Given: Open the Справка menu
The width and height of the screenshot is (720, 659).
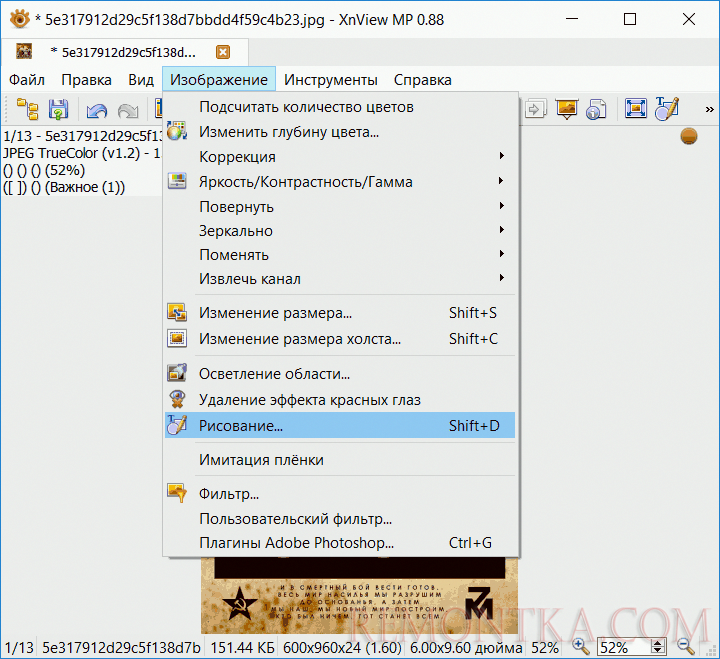Looking at the screenshot, I should click(x=422, y=80).
